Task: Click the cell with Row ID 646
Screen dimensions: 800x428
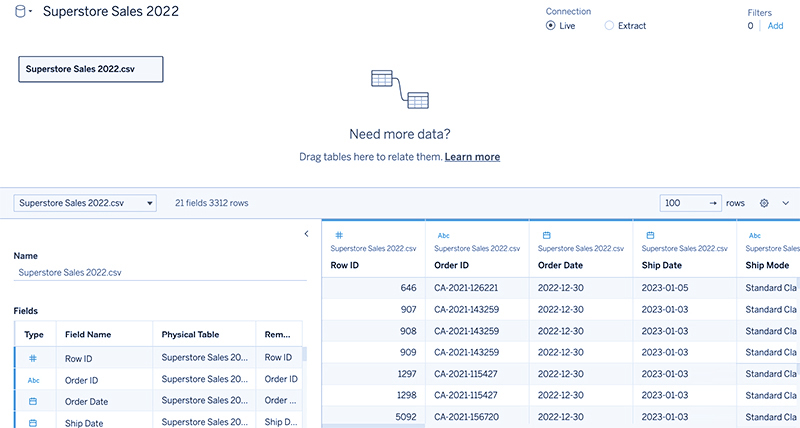Action: point(373,288)
